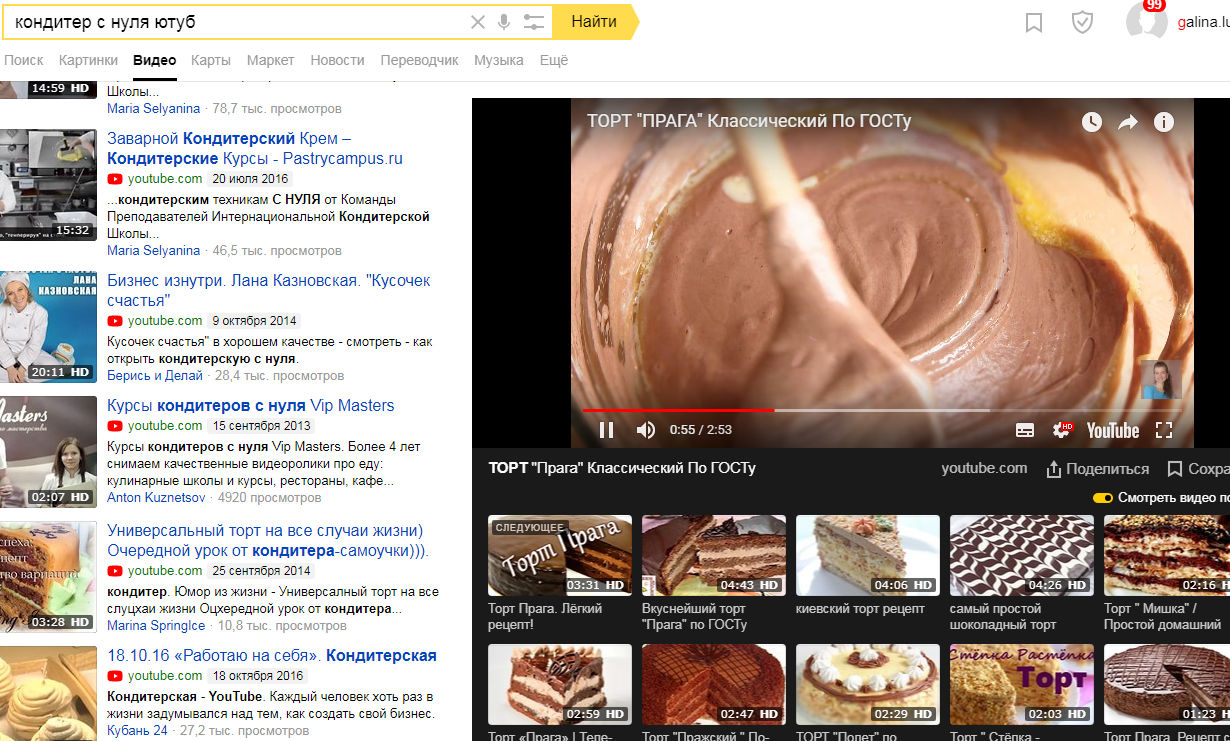Clear the search query with the X icon
The image size is (1230, 741).
(478, 22)
